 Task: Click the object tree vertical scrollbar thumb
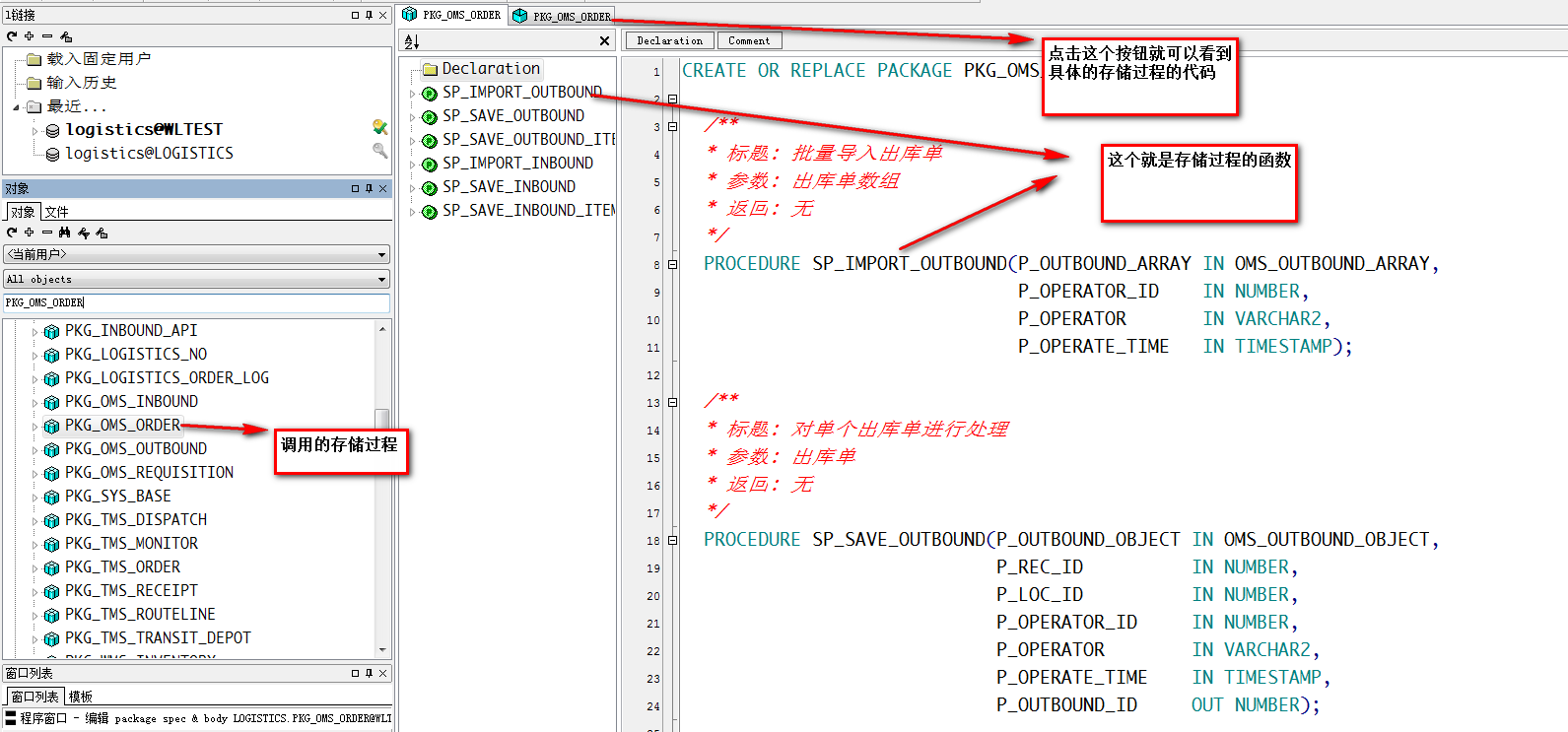(x=381, y=420)
